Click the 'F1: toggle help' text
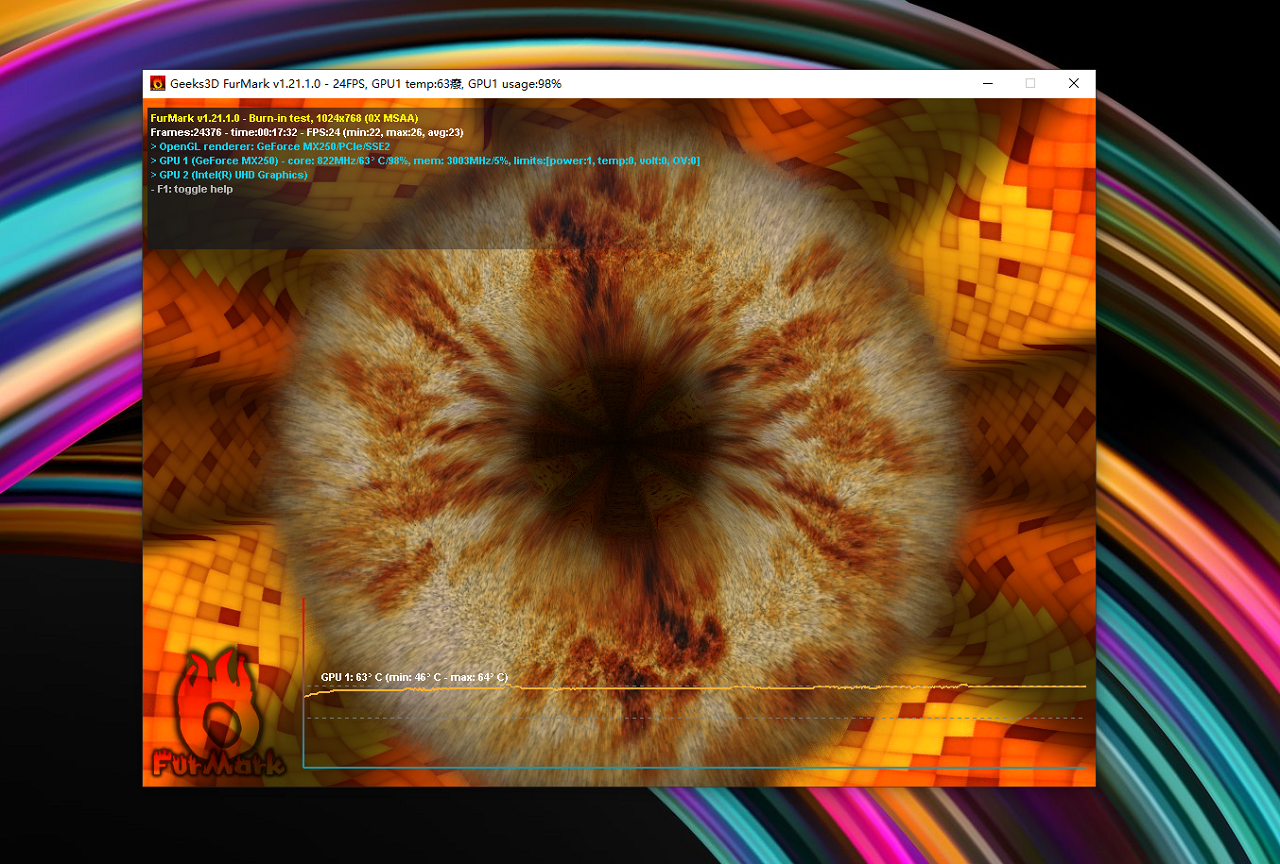Screen dimensions: 1280x864 [x=192, y=189]
